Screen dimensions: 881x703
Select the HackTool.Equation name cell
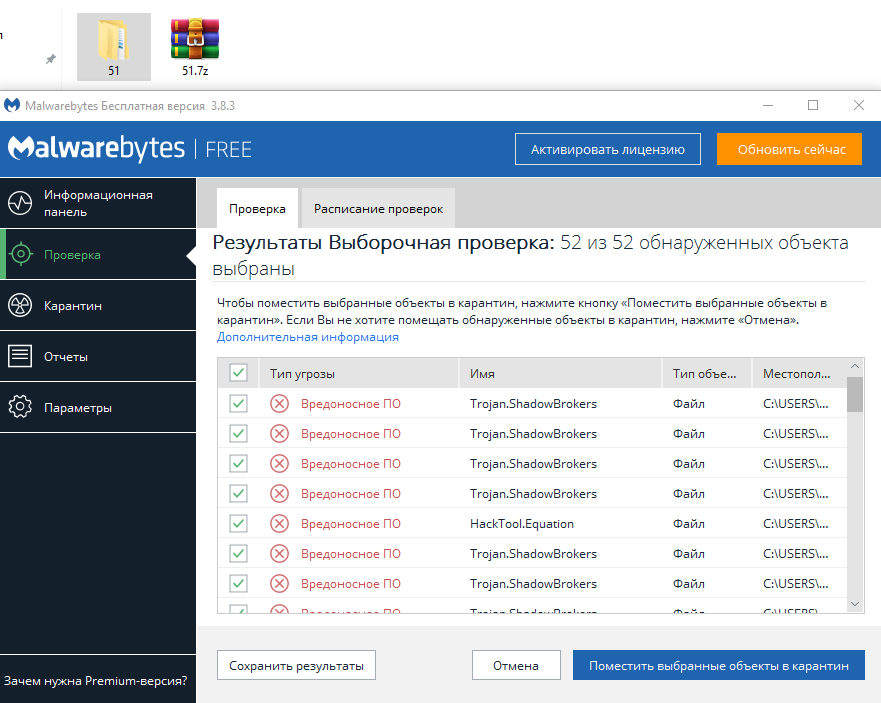[x=522, y=524]
